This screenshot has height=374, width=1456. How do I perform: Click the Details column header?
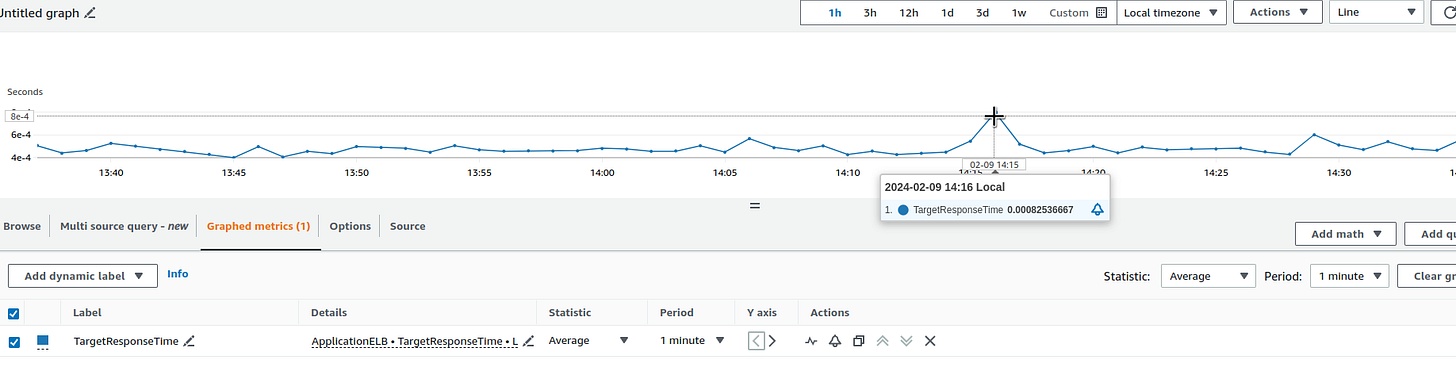point(329,313)
